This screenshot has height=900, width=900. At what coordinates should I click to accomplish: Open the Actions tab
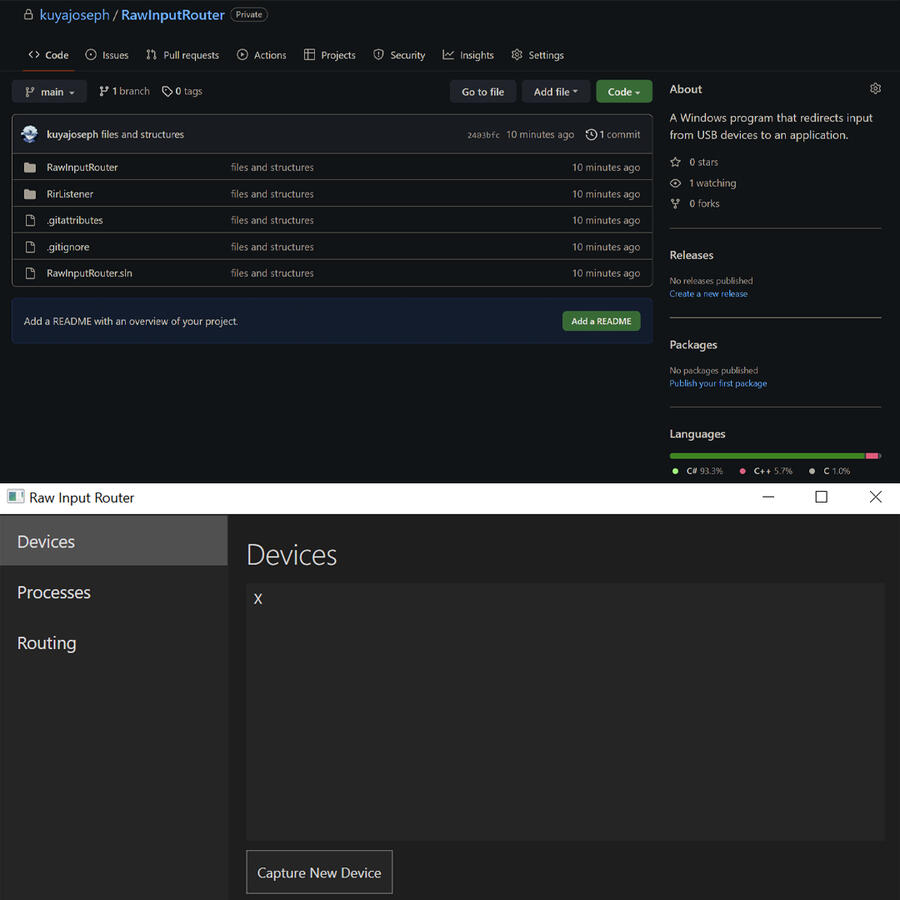(261, 55)
